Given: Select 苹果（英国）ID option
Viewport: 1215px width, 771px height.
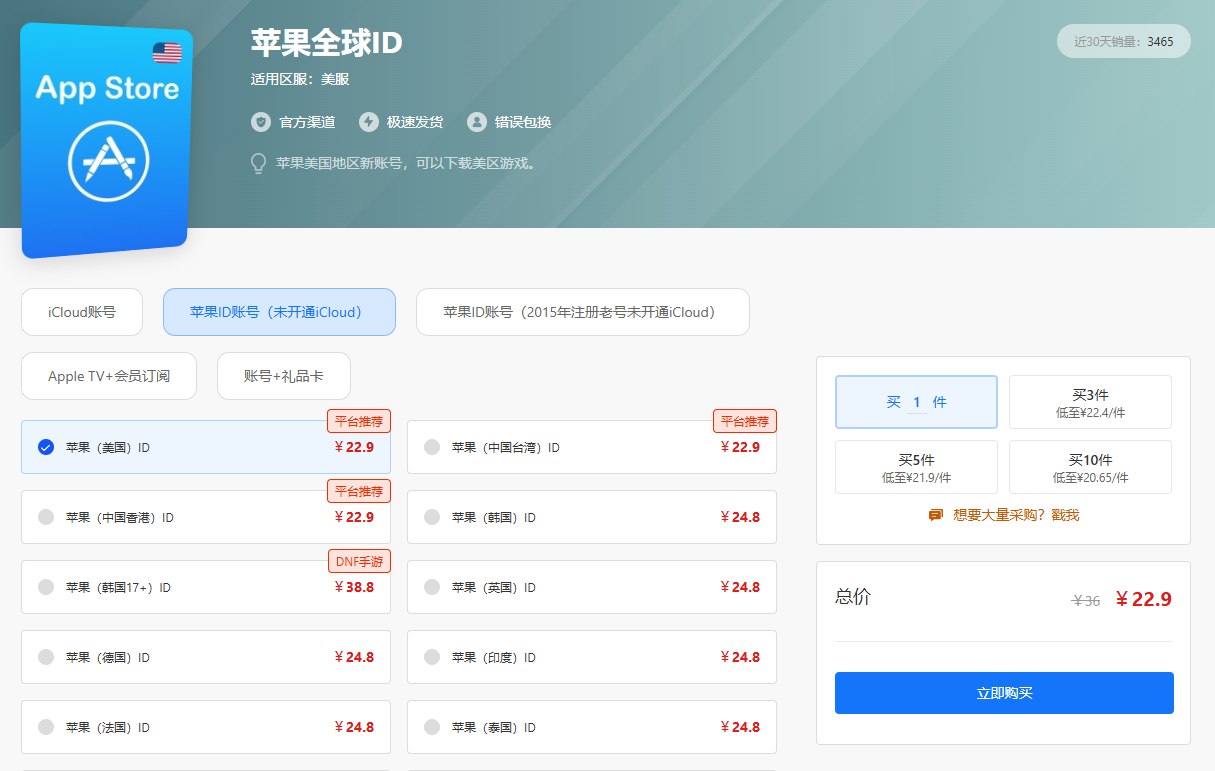Looking at the screenshot, I should (x=592, y=587).
